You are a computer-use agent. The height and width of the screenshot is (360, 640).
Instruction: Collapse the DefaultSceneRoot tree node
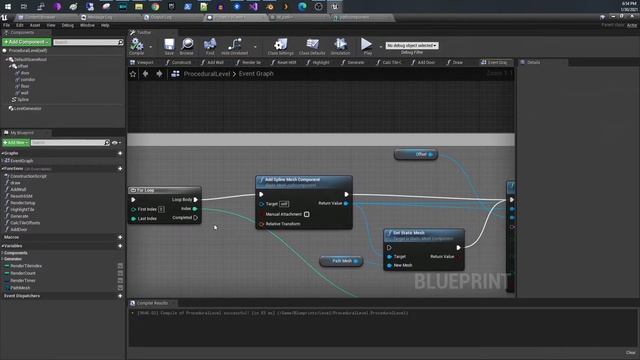tap(7, 60)
